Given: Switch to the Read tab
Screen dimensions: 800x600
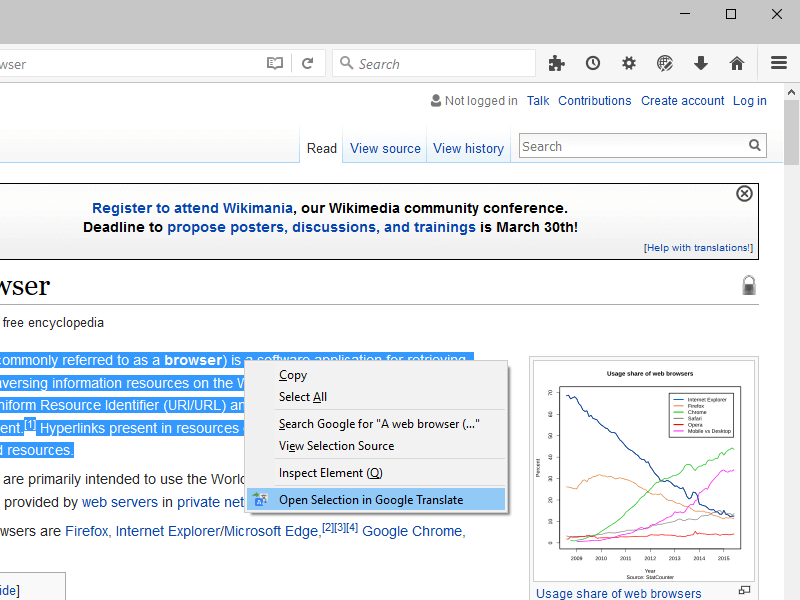Looking at the screenshot, I should 321,148.
